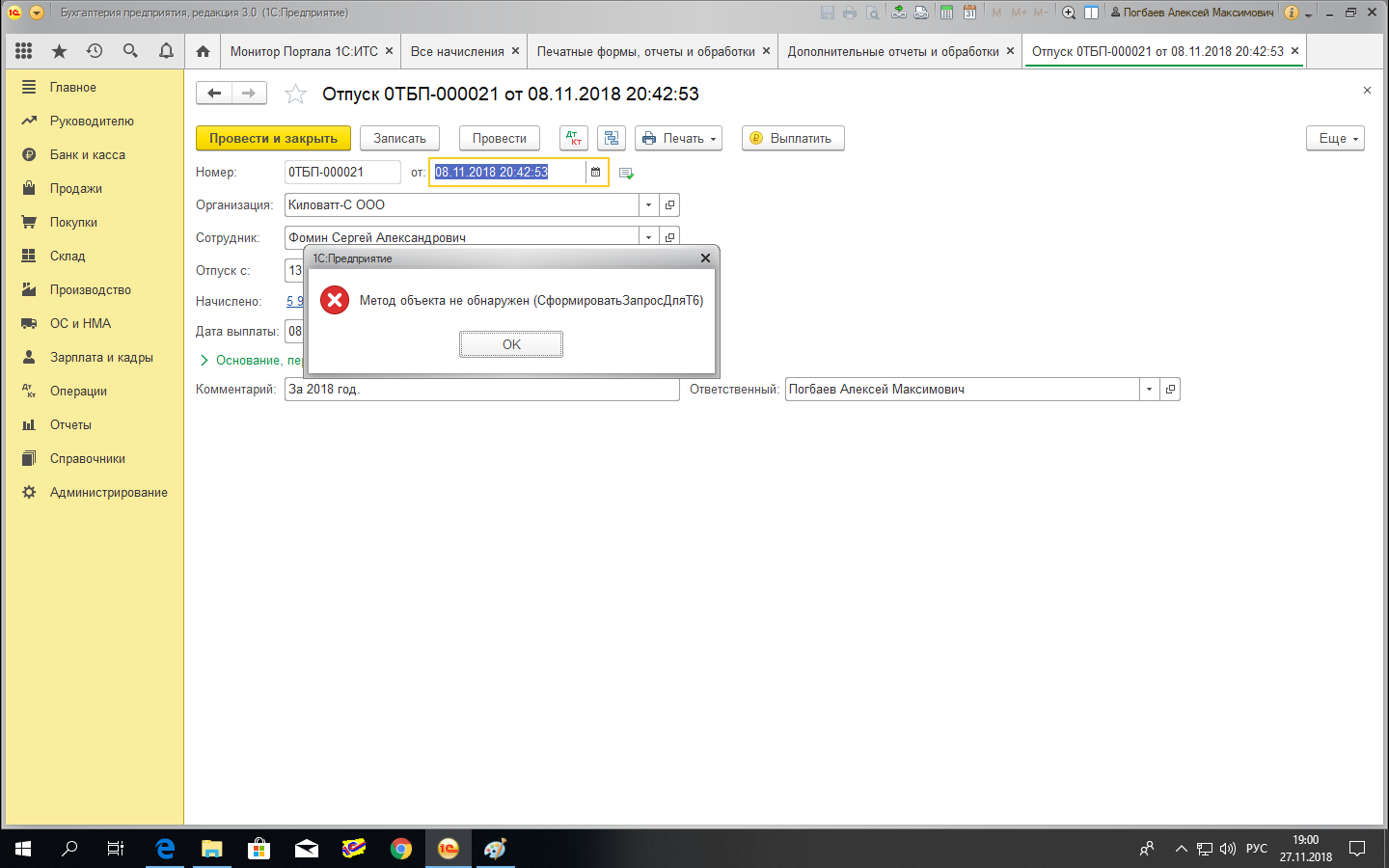Screen dimensions: 1389x868
Task: Click the printer icon in title bar
Action: [x=850, y=13]
